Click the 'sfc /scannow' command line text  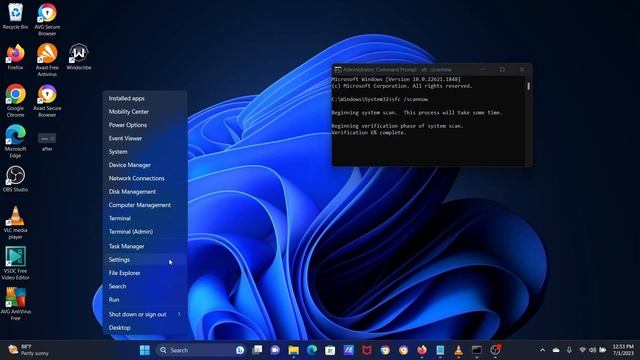coord(409,99)
